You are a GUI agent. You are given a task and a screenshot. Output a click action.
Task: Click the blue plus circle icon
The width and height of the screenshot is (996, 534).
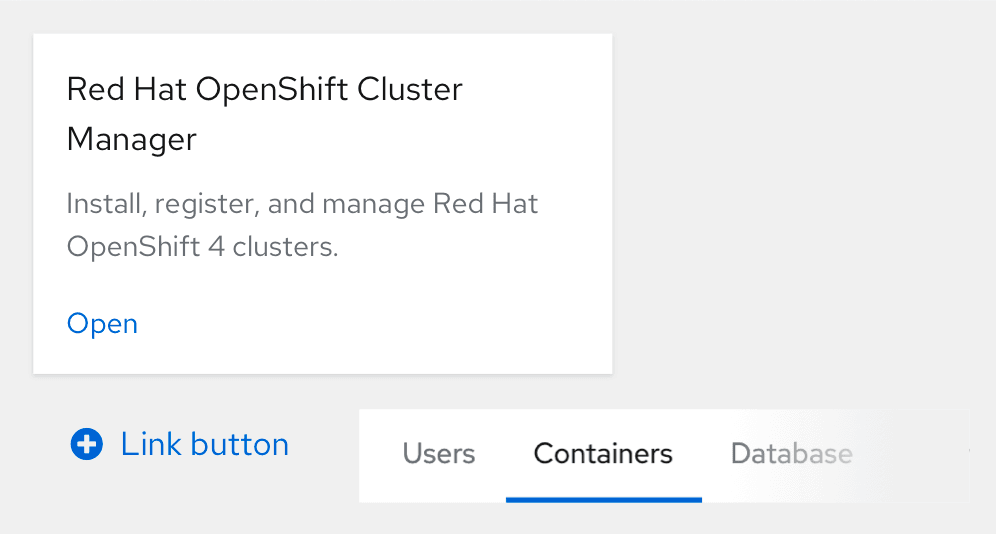[87, 445]
